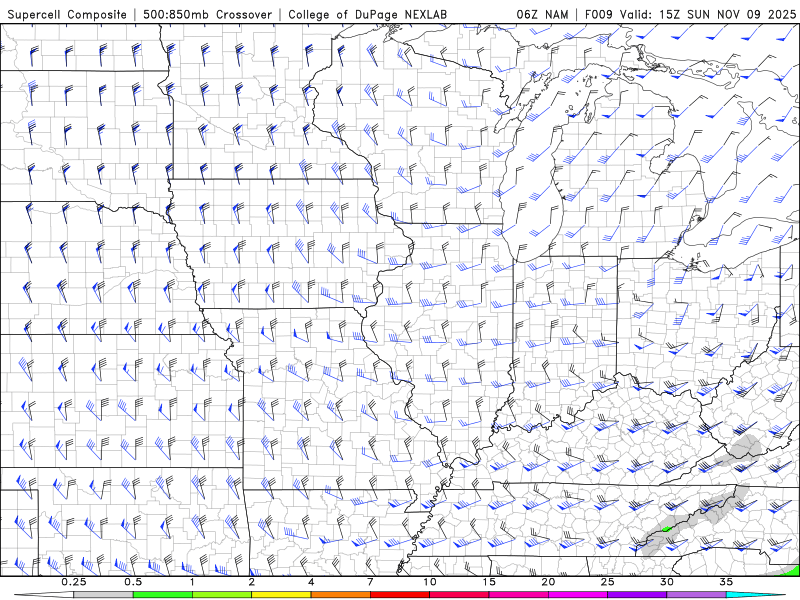Screen dimensions: 800x600
Task: Click the red 7–10 colorbar segment
Action: click(x=400, y=595)
